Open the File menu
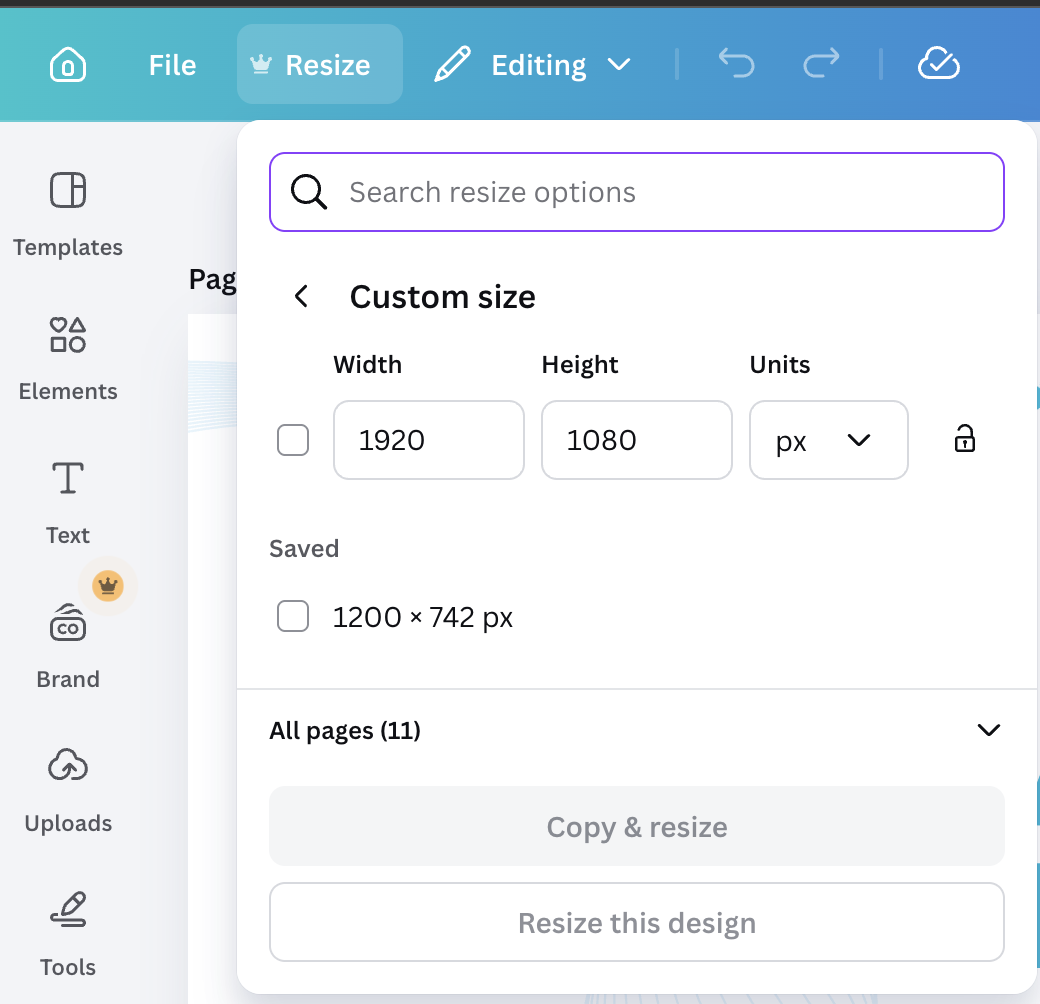Viewport: 1040px width, 1004px height. point(172,65)
